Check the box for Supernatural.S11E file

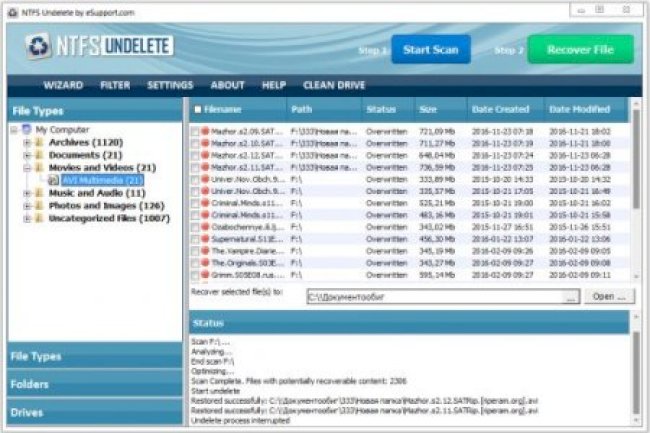[195, 239]
